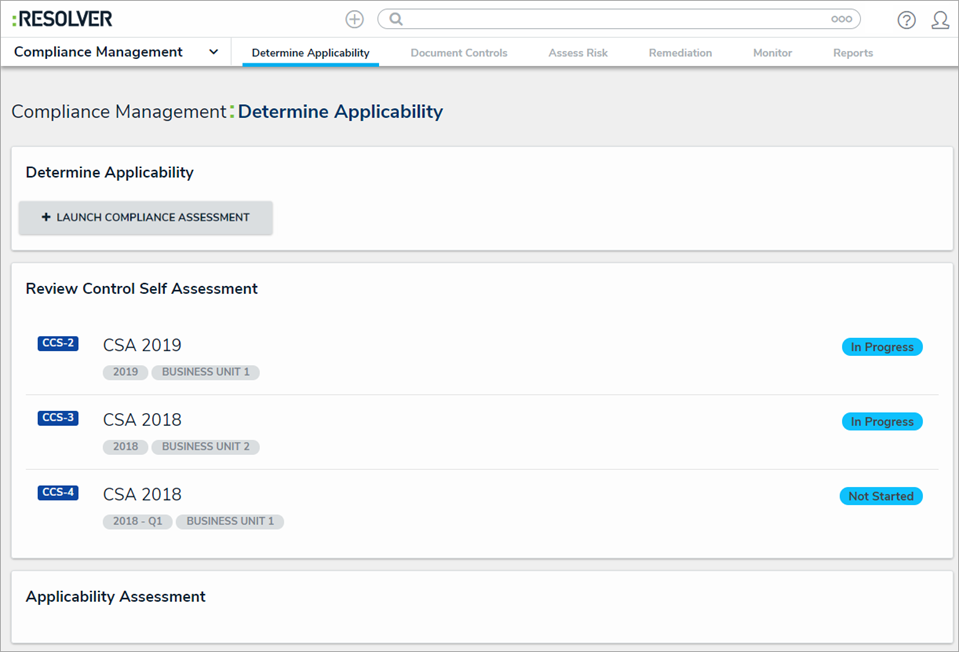Image resolution: width=960 pixels, height=652 pixels.
Task: Select the Determine Applicability tab
Action: tap(310, 53)
